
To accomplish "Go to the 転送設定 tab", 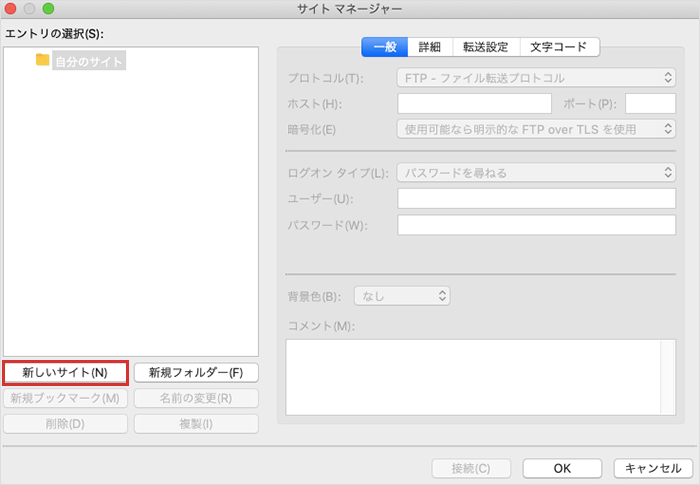I will (485, 47).
